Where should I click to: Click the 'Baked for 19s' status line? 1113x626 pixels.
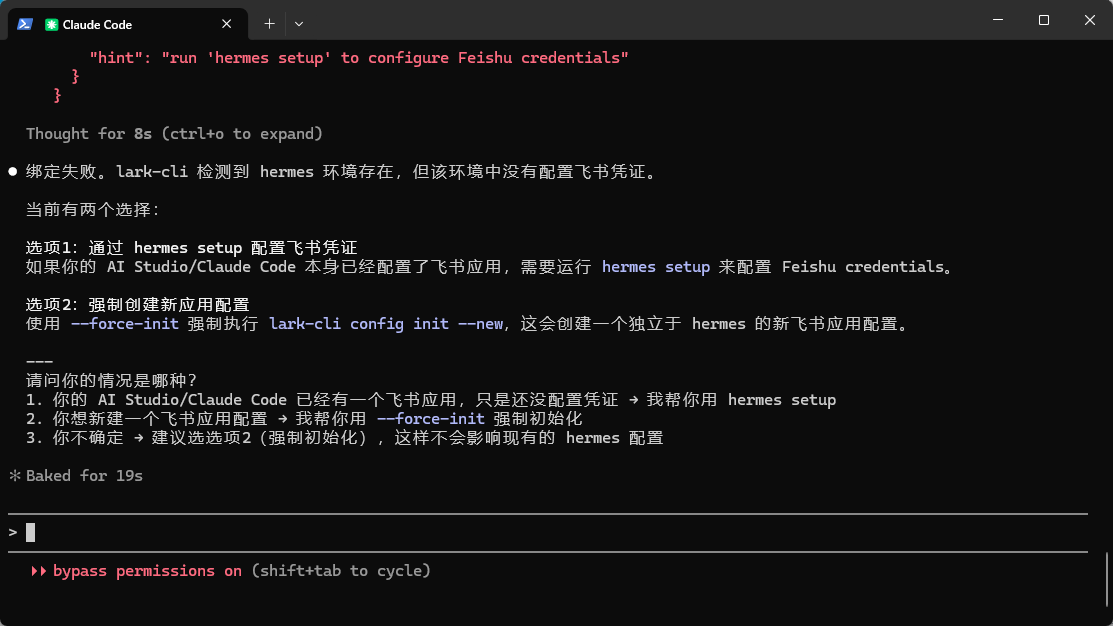[x=84, y=476]
